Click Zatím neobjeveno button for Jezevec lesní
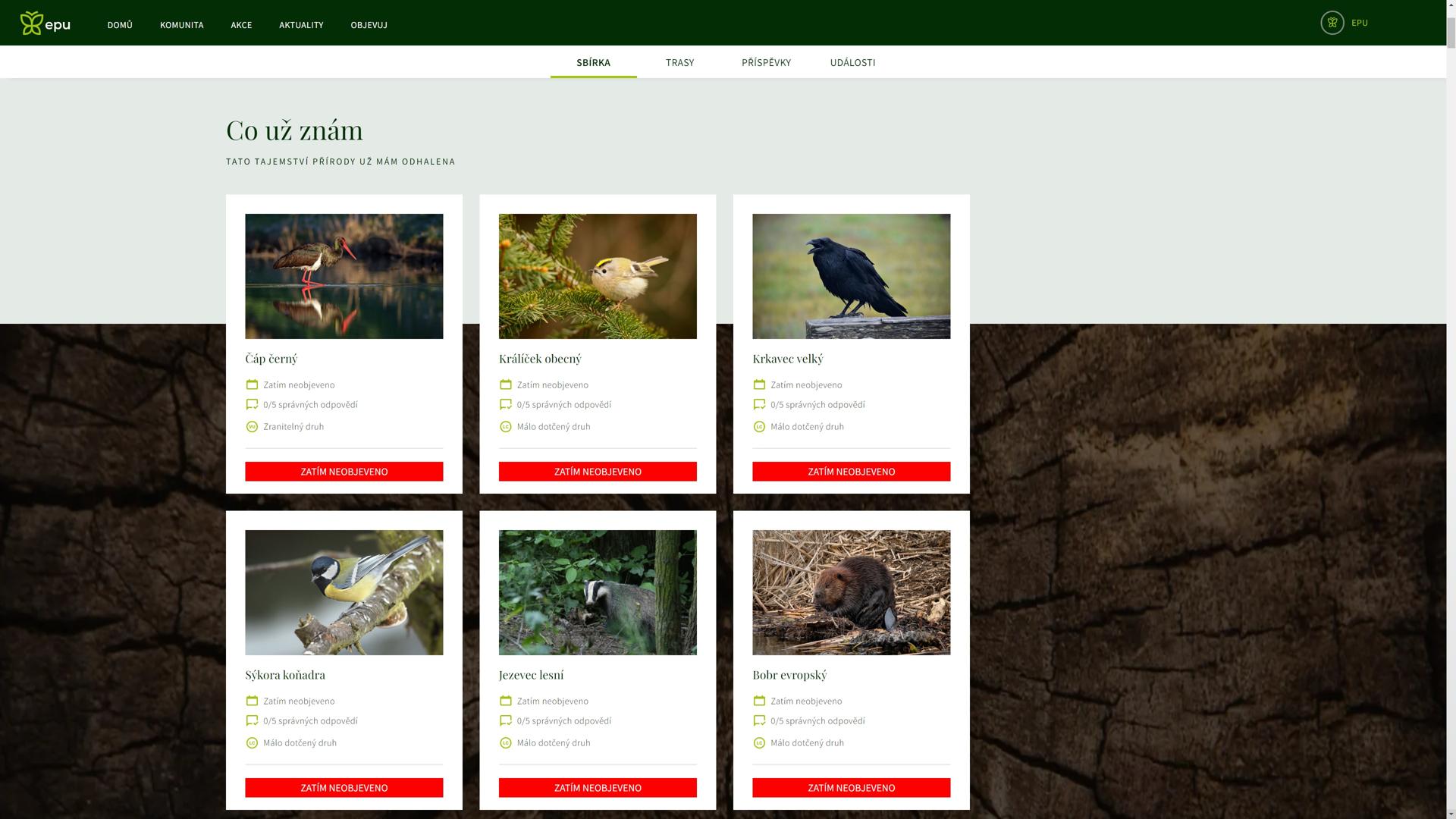 [x=598, y=788]
